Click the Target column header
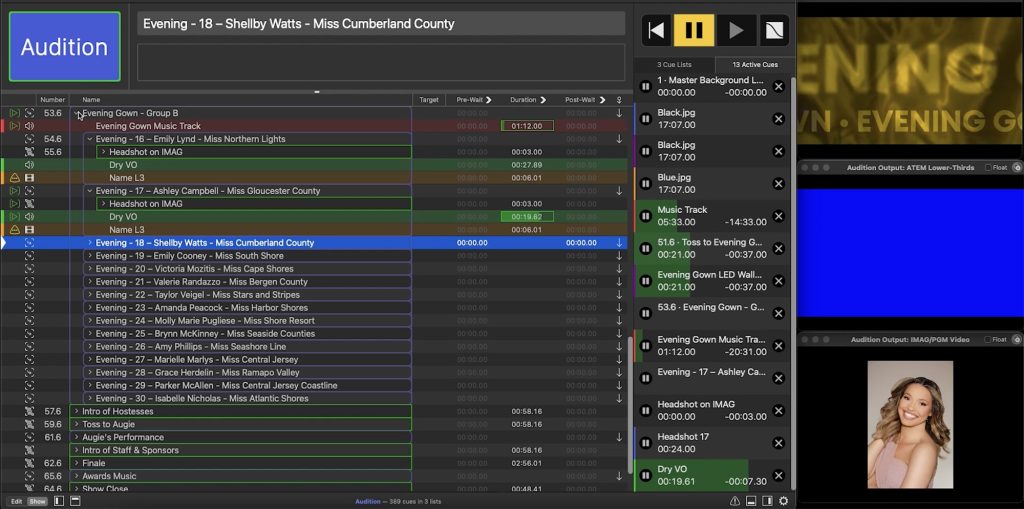 point(429,100)
